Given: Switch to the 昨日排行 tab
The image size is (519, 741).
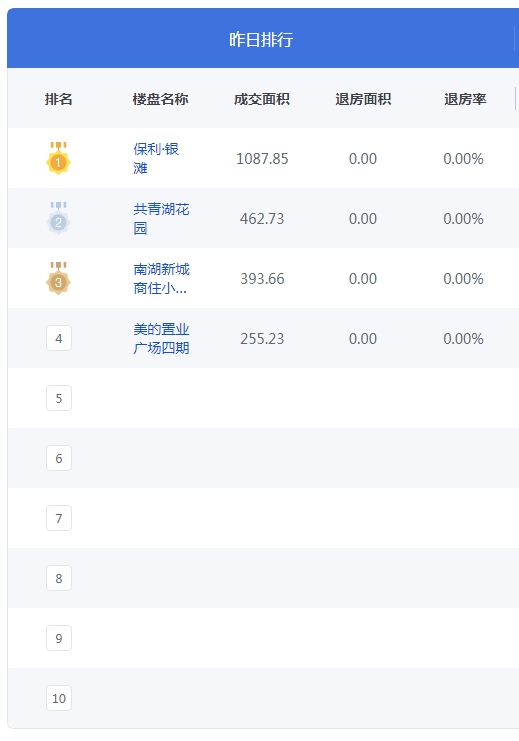Looking at the screenshot, I should pyautogui.click(x=261, y=39).
